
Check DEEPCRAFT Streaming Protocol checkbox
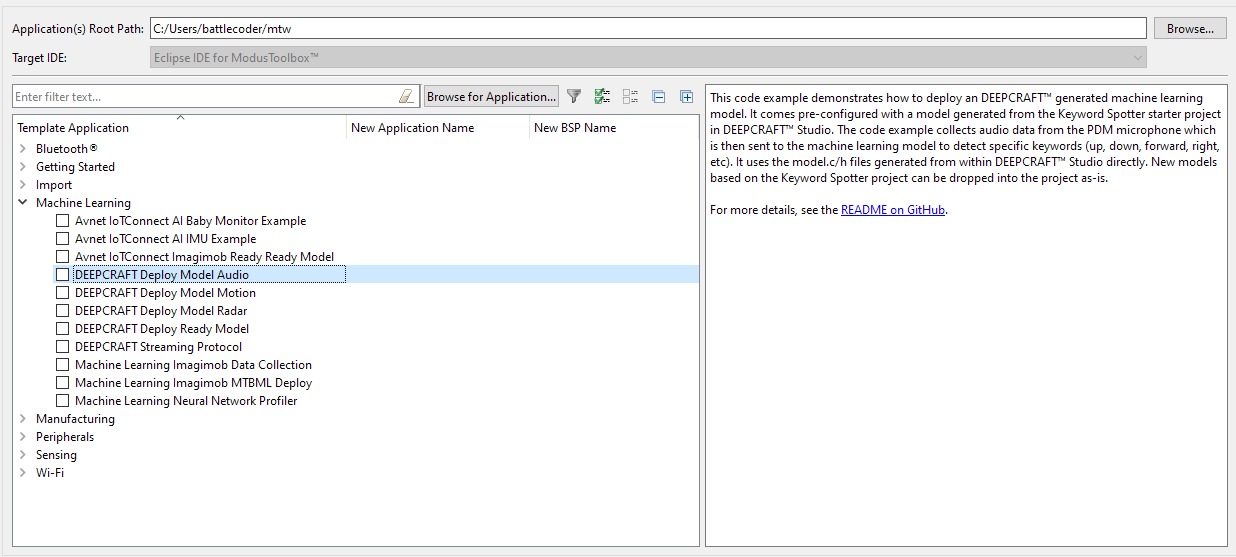63,347
